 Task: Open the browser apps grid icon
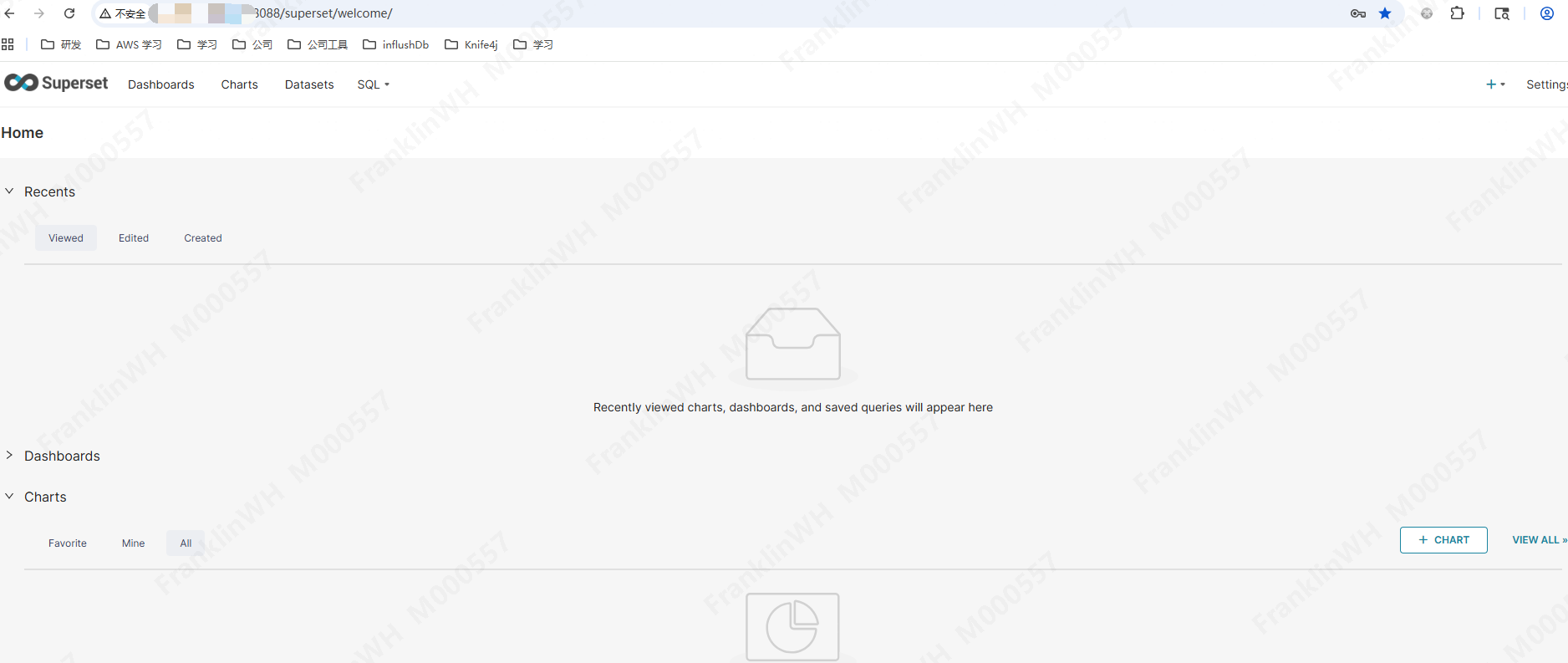click(8, 44)
